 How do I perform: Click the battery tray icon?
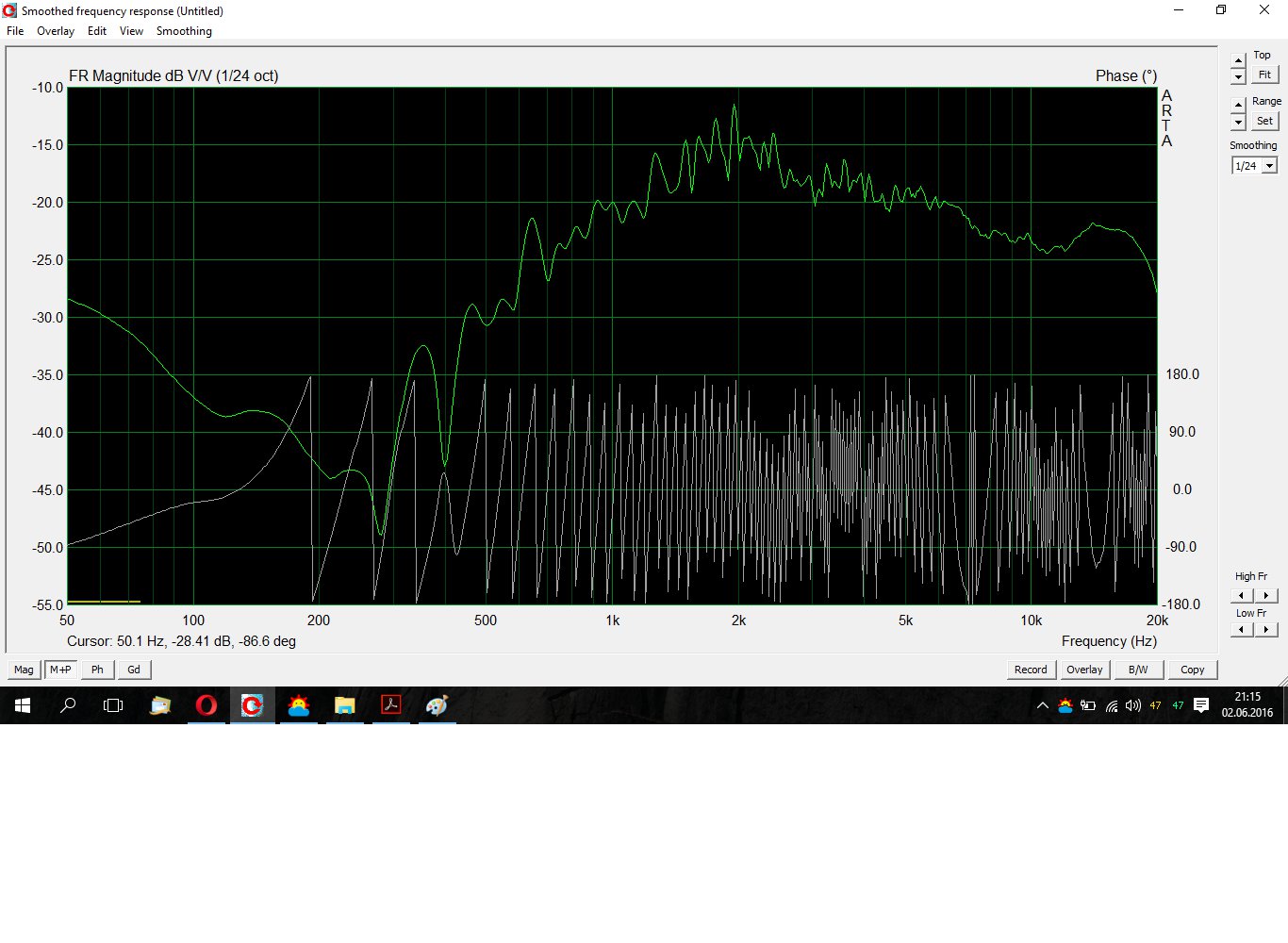pyautogui.click(x=1088, y=705)
